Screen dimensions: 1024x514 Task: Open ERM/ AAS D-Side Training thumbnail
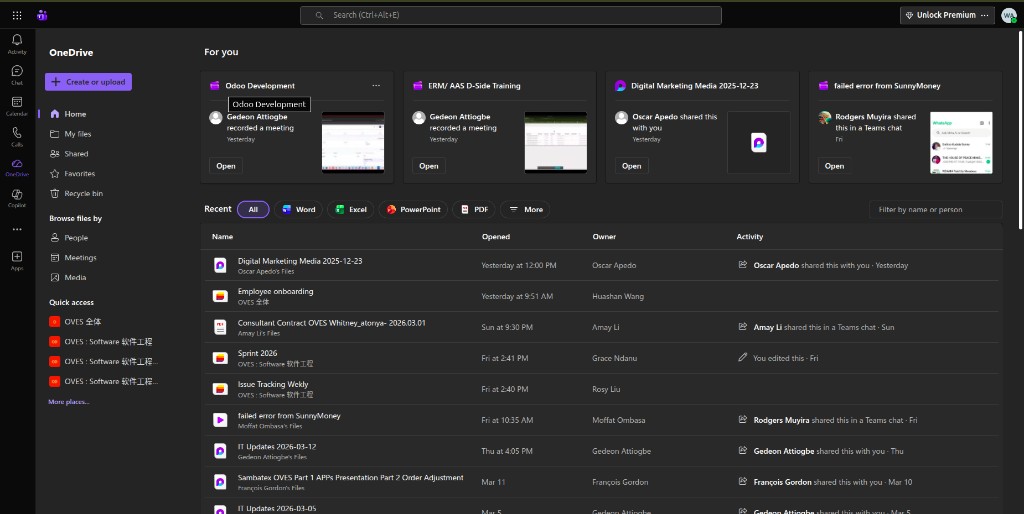pyautogui.click(x=556, y=142)
